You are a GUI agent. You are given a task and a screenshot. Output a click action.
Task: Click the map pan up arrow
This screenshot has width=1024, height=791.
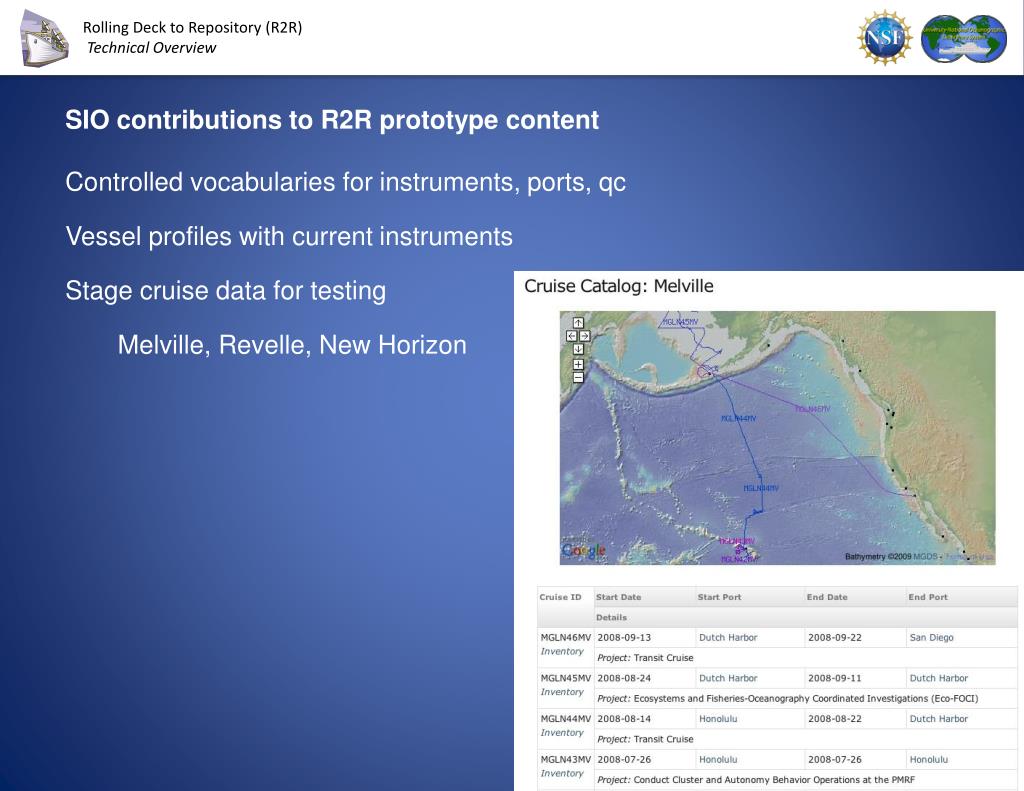pos(578,323)
